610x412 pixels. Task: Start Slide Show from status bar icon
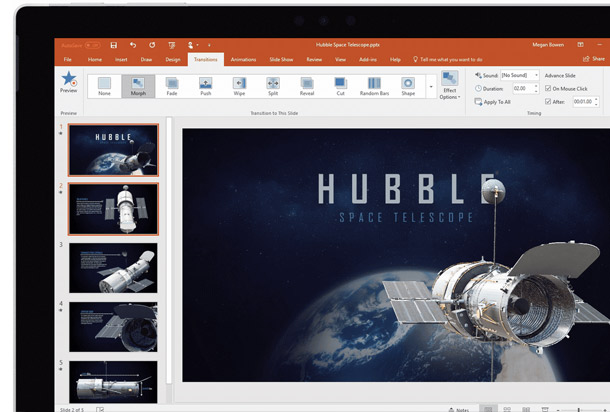click(x=545, y=409)
